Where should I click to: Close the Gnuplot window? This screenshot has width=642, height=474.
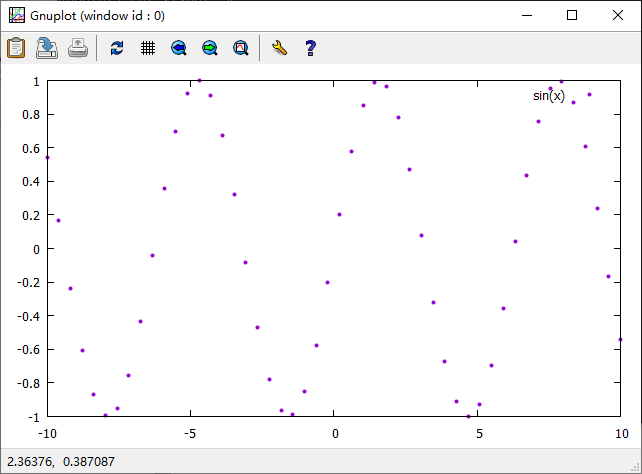[618, 15]
